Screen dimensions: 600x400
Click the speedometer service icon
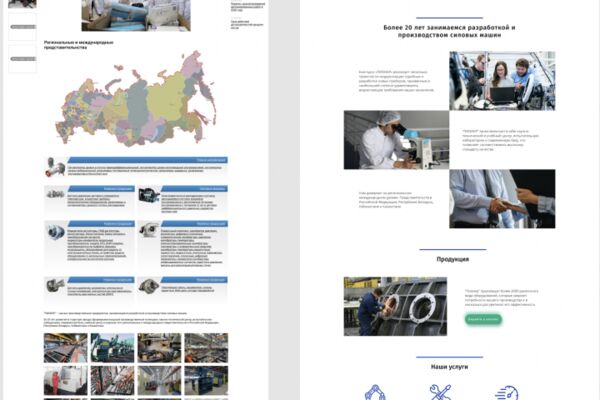click(506, 393)
